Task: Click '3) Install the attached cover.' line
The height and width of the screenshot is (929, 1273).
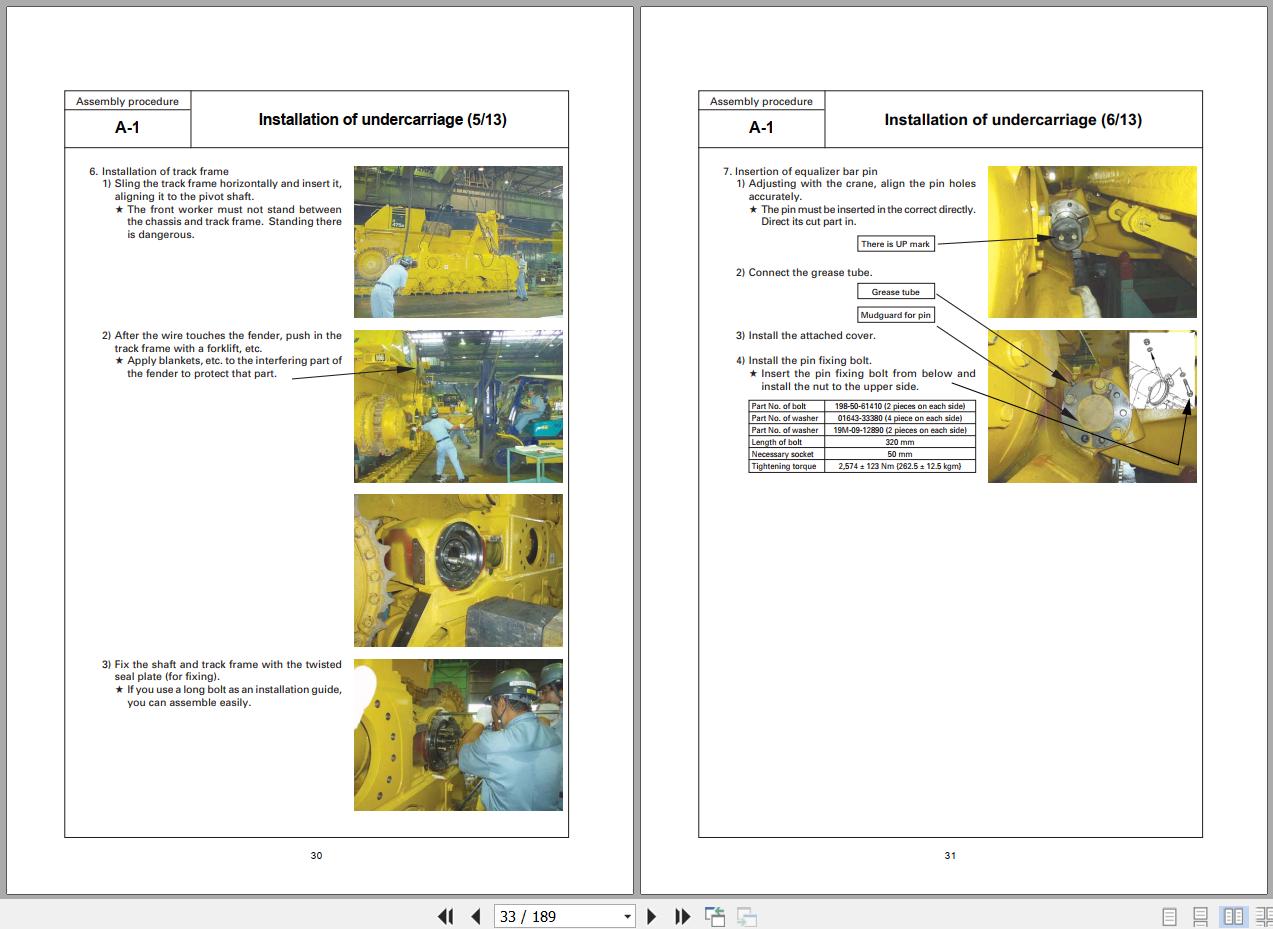Action: (806, 335)
